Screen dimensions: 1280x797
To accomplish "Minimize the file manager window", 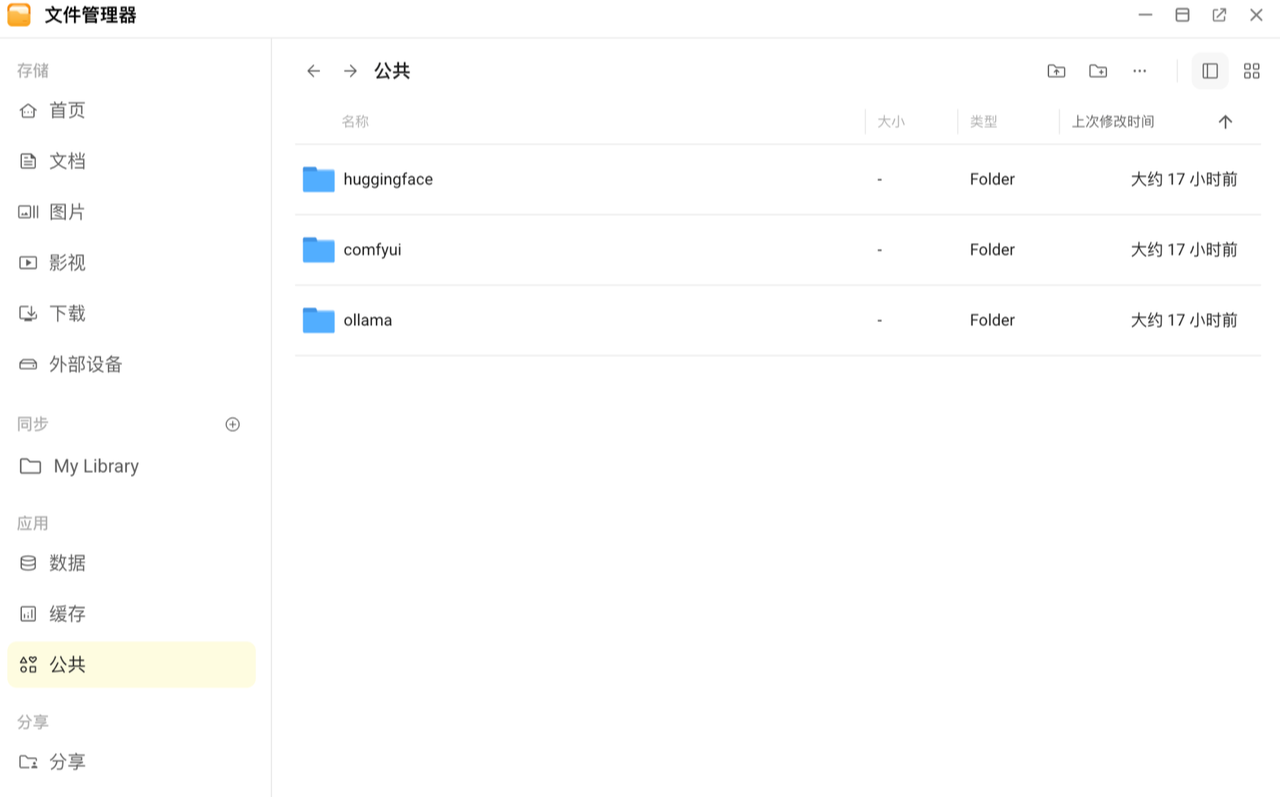I will [1145, 15].
